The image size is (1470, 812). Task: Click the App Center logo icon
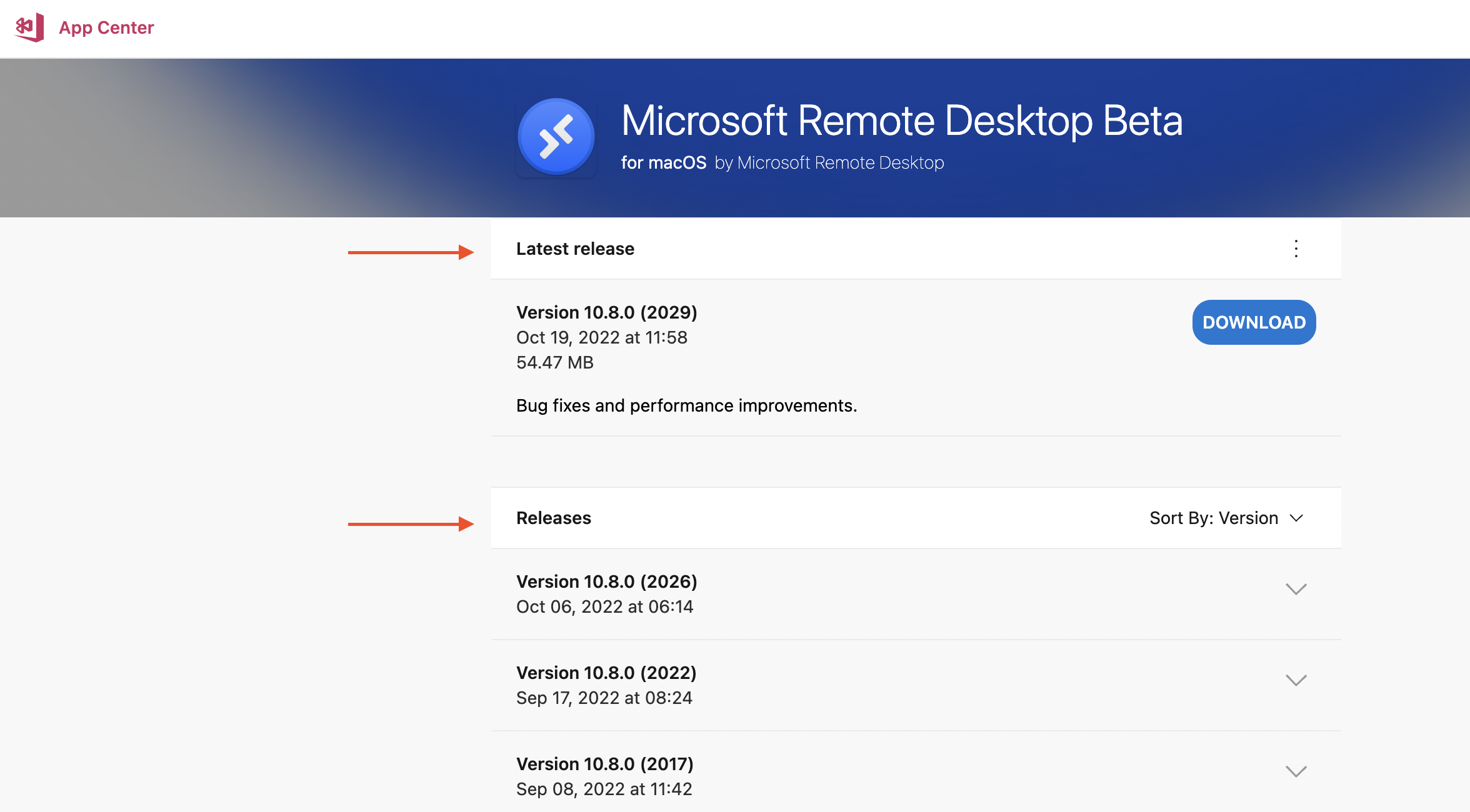pos(27,27)
